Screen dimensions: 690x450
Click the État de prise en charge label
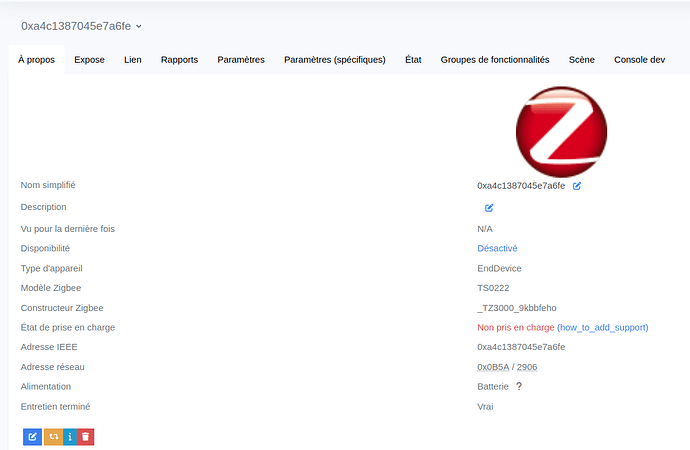[x=68, y=328]
